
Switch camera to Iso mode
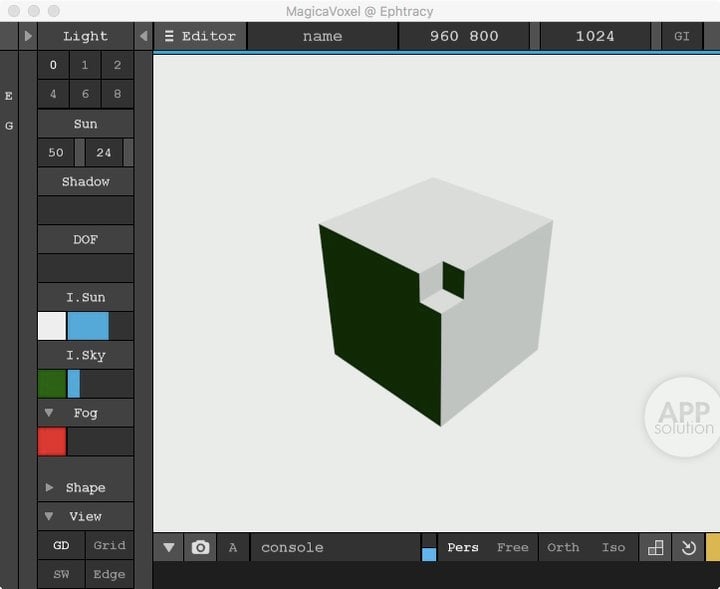tap(613, 547)
